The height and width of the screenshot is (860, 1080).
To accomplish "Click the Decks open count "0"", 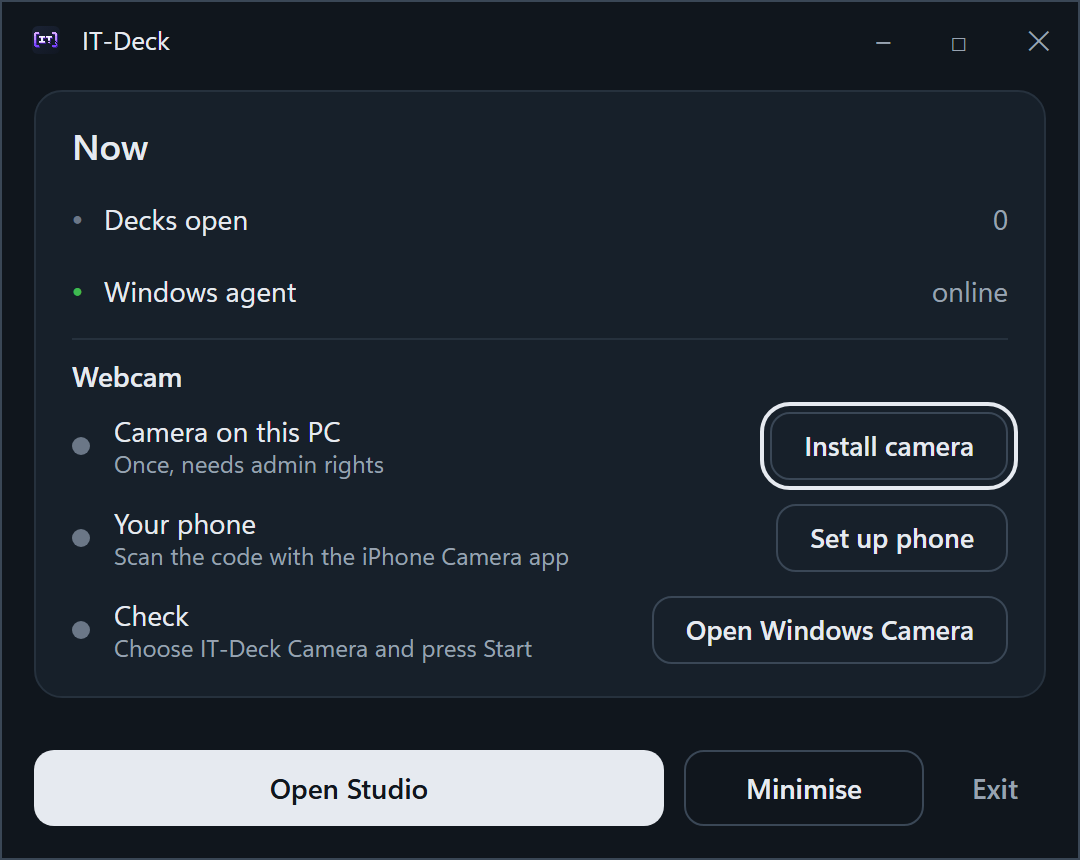I will pos(1000,220).
